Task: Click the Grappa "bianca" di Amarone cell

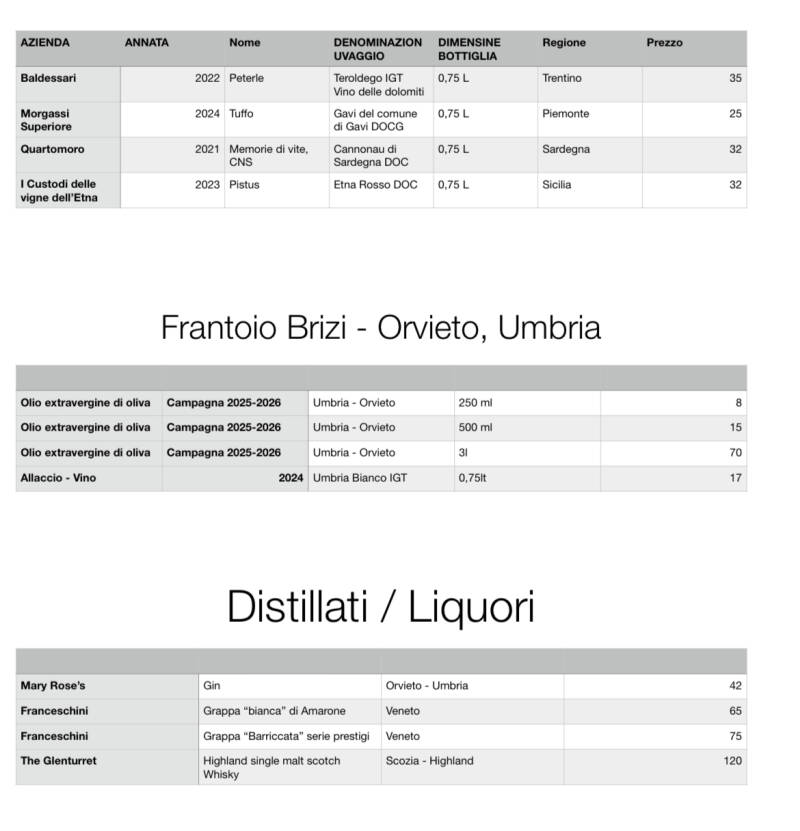Action: tap(274, 711)
